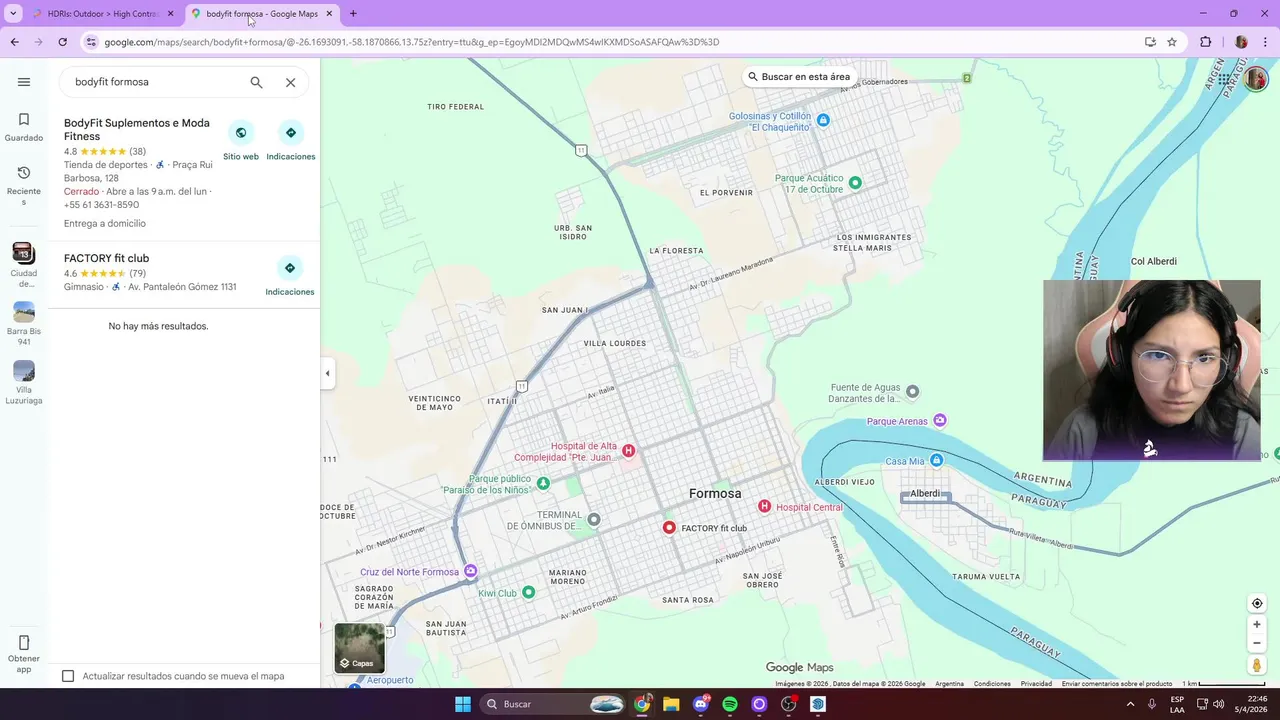Zoom in with the plus button
The width and height of the screenshot is (1280, 720).
[1257, 625]
